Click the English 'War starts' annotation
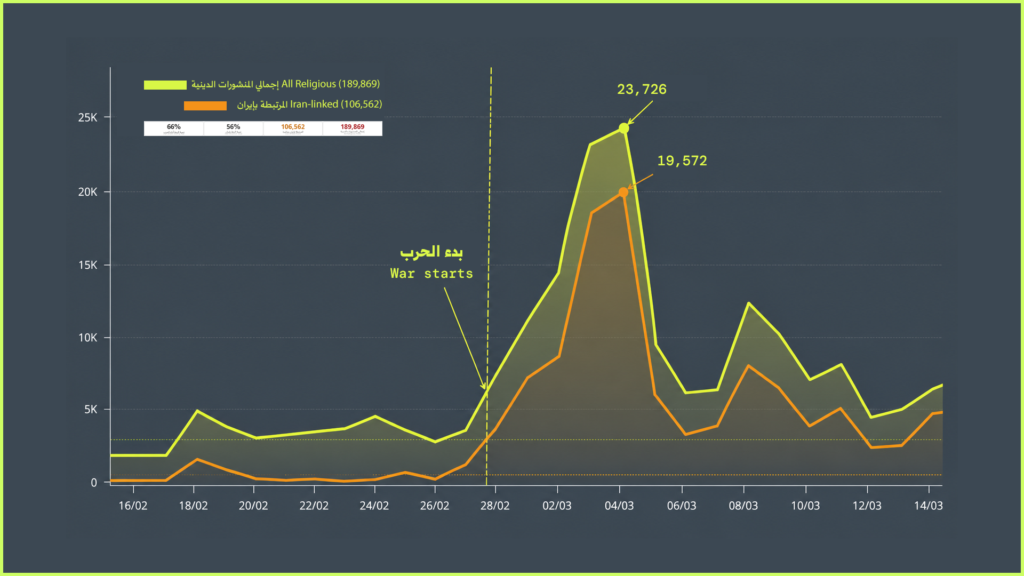 [432, 274]
